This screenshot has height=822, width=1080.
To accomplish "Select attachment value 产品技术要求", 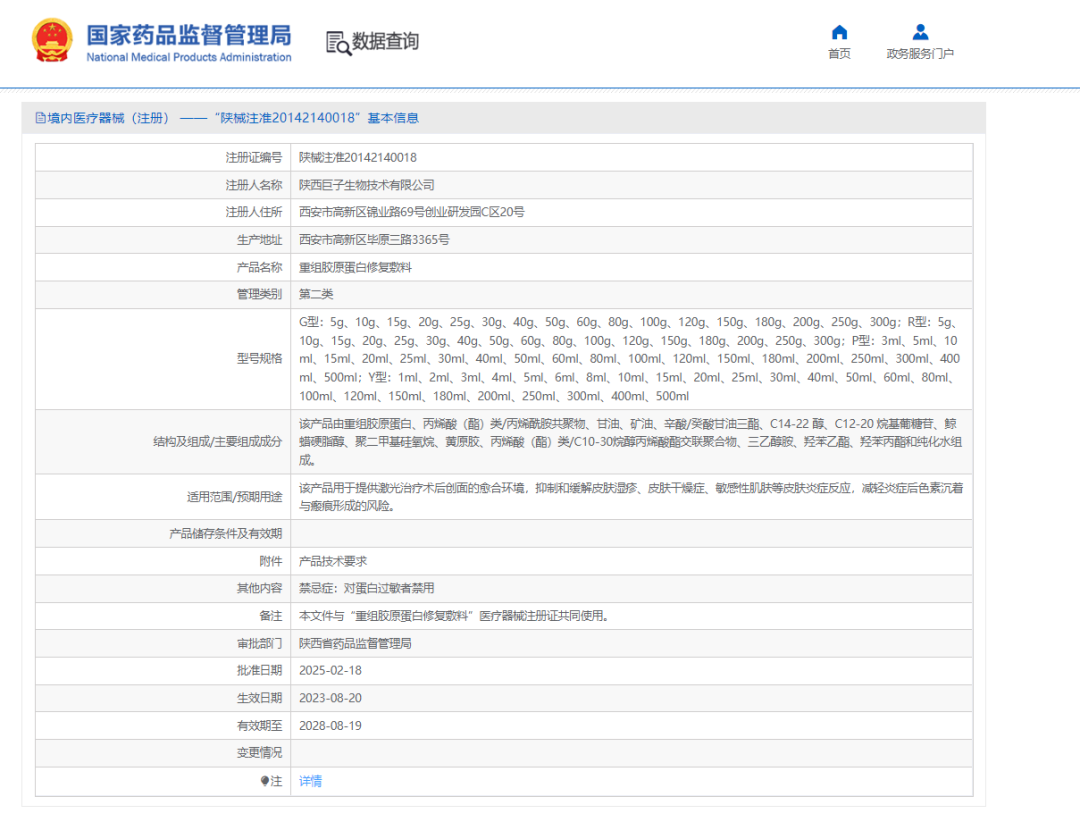I will (333, 562).
